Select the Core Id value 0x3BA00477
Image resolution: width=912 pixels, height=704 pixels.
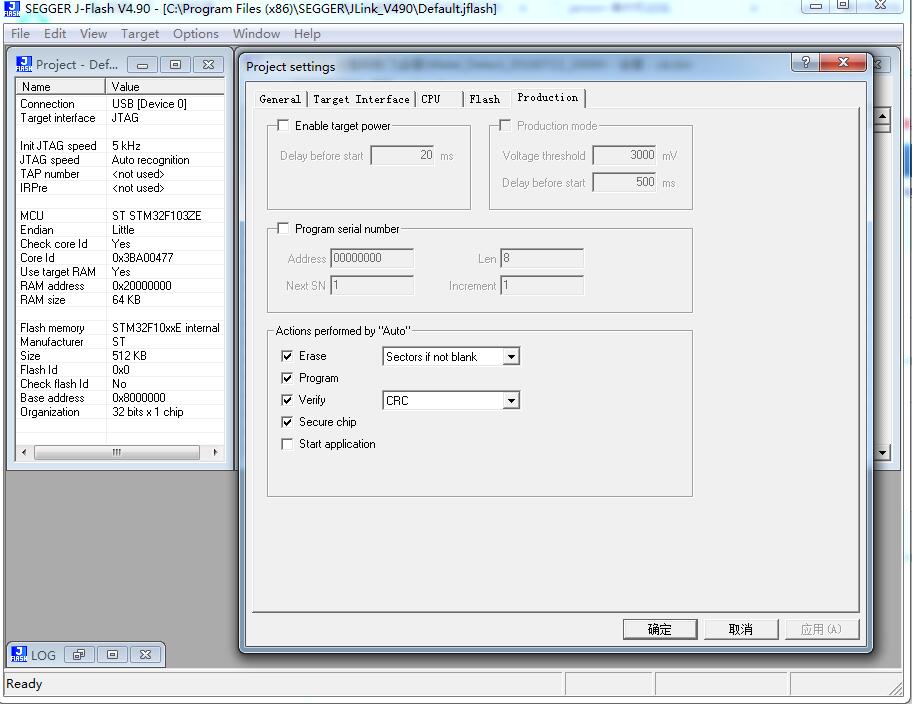pos(142,258)
